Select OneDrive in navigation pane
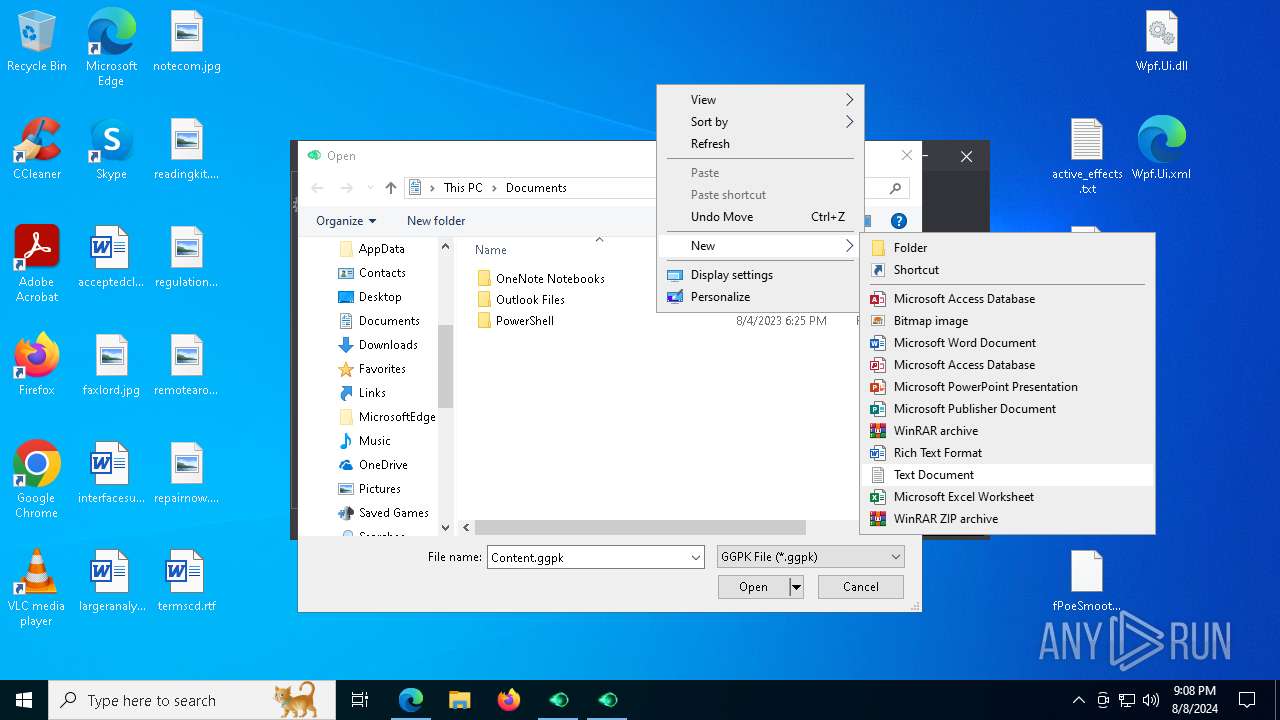Image resolution: width=1280 pixels, height=720 pixels. tap(383, 465)
